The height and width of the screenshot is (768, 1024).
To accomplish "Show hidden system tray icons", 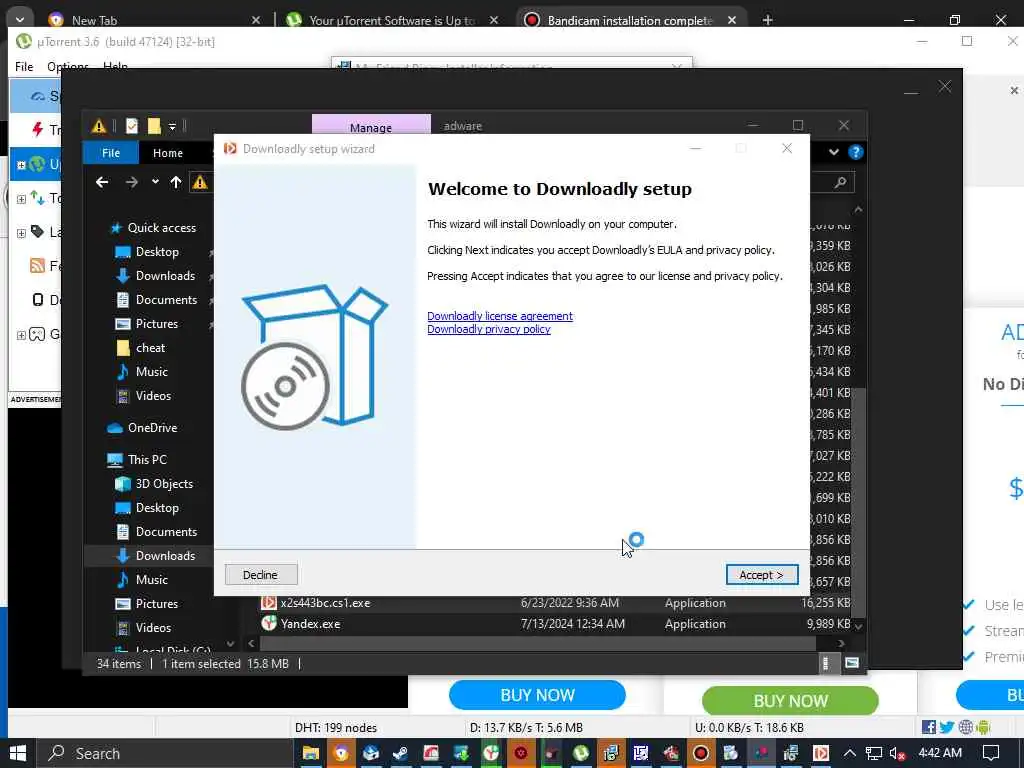I will pos(850,754).
